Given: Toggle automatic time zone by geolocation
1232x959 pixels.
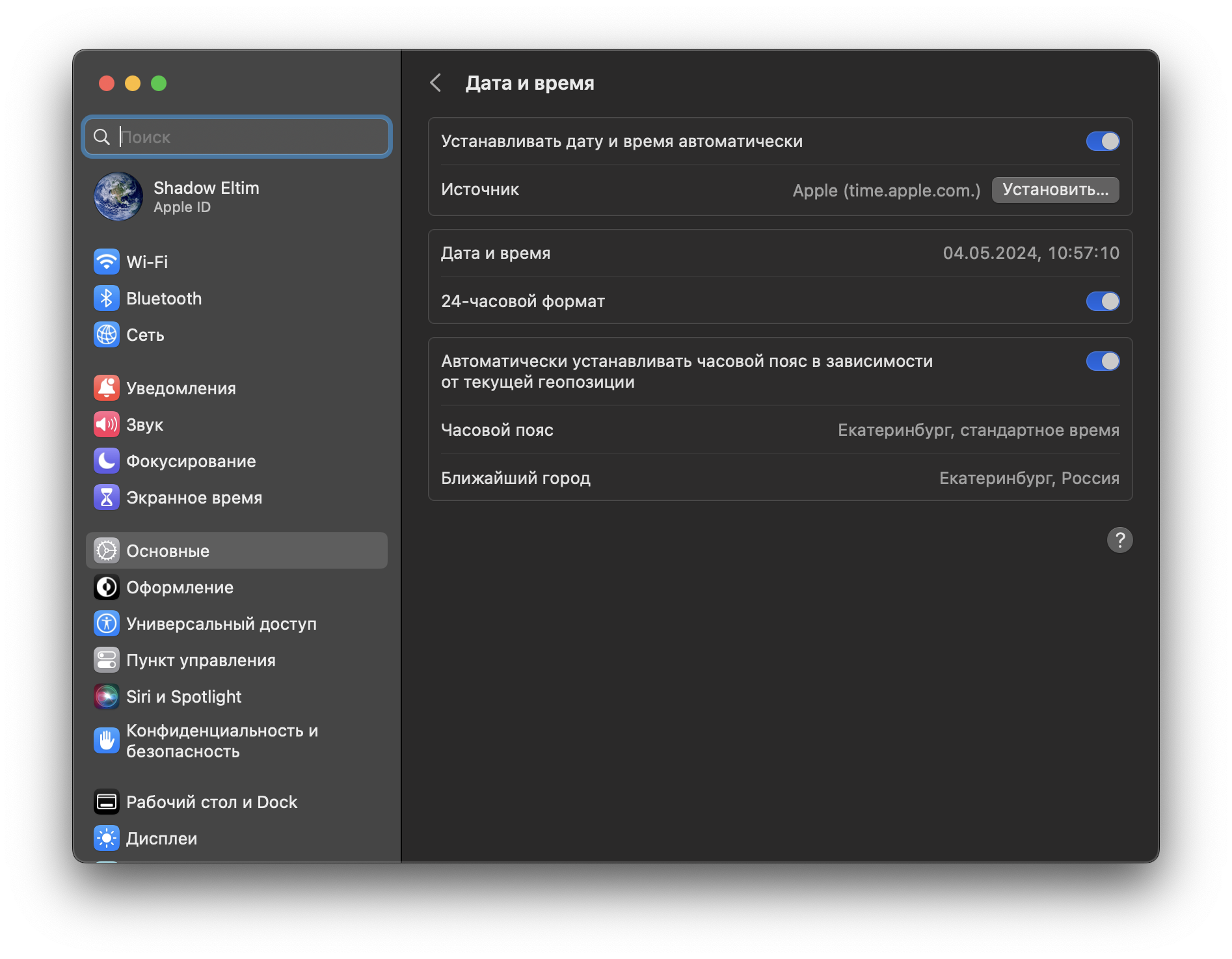Looking at the screenshot, I should click(x=1103, y=361).
